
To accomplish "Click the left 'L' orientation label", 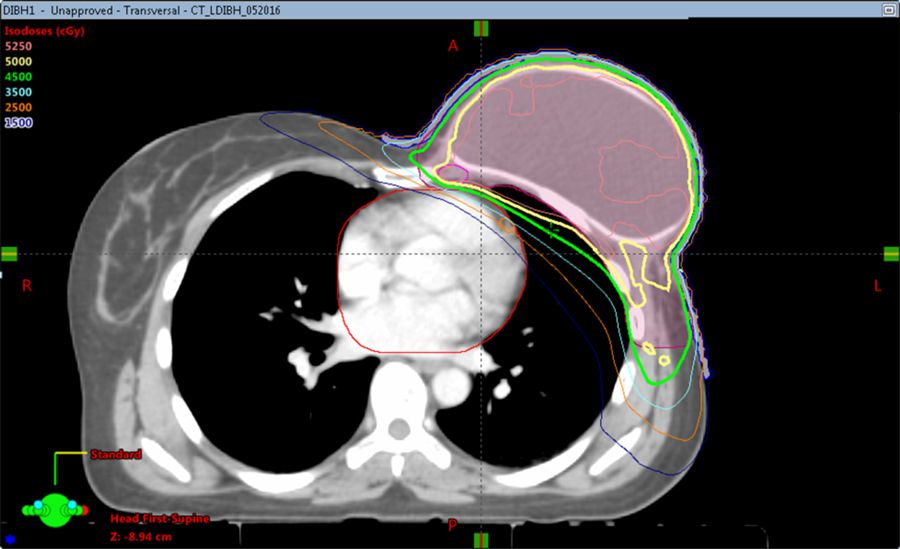I will [878, 286].
